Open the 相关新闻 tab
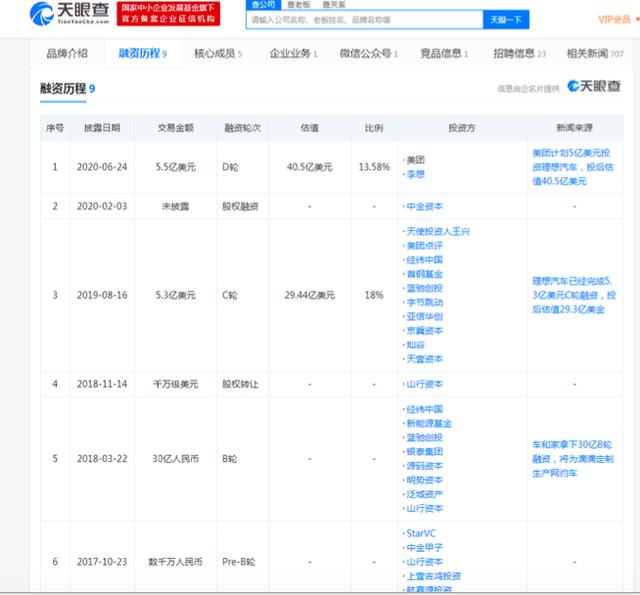The width and height of the screenshot is (640, 595). coord(597,53)
